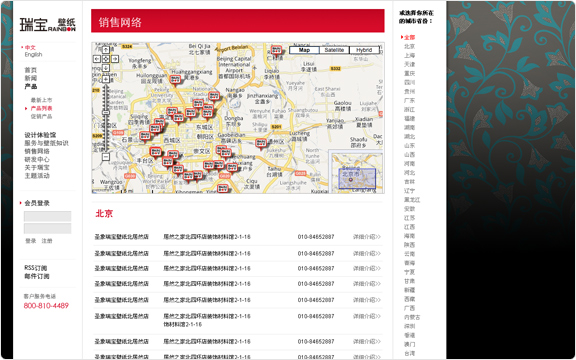Click the store marker near Huilongguan
Screen dimensions: 576x360
click(175, 80)
